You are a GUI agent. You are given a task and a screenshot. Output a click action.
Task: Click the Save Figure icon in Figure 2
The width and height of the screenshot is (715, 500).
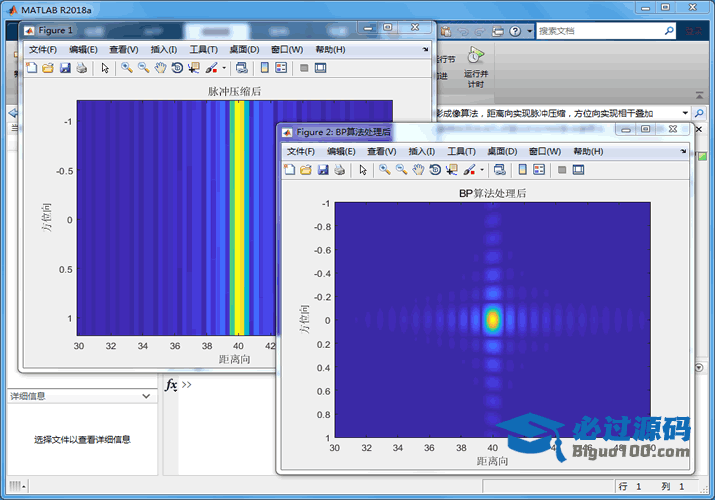click(x=323, y=170)
